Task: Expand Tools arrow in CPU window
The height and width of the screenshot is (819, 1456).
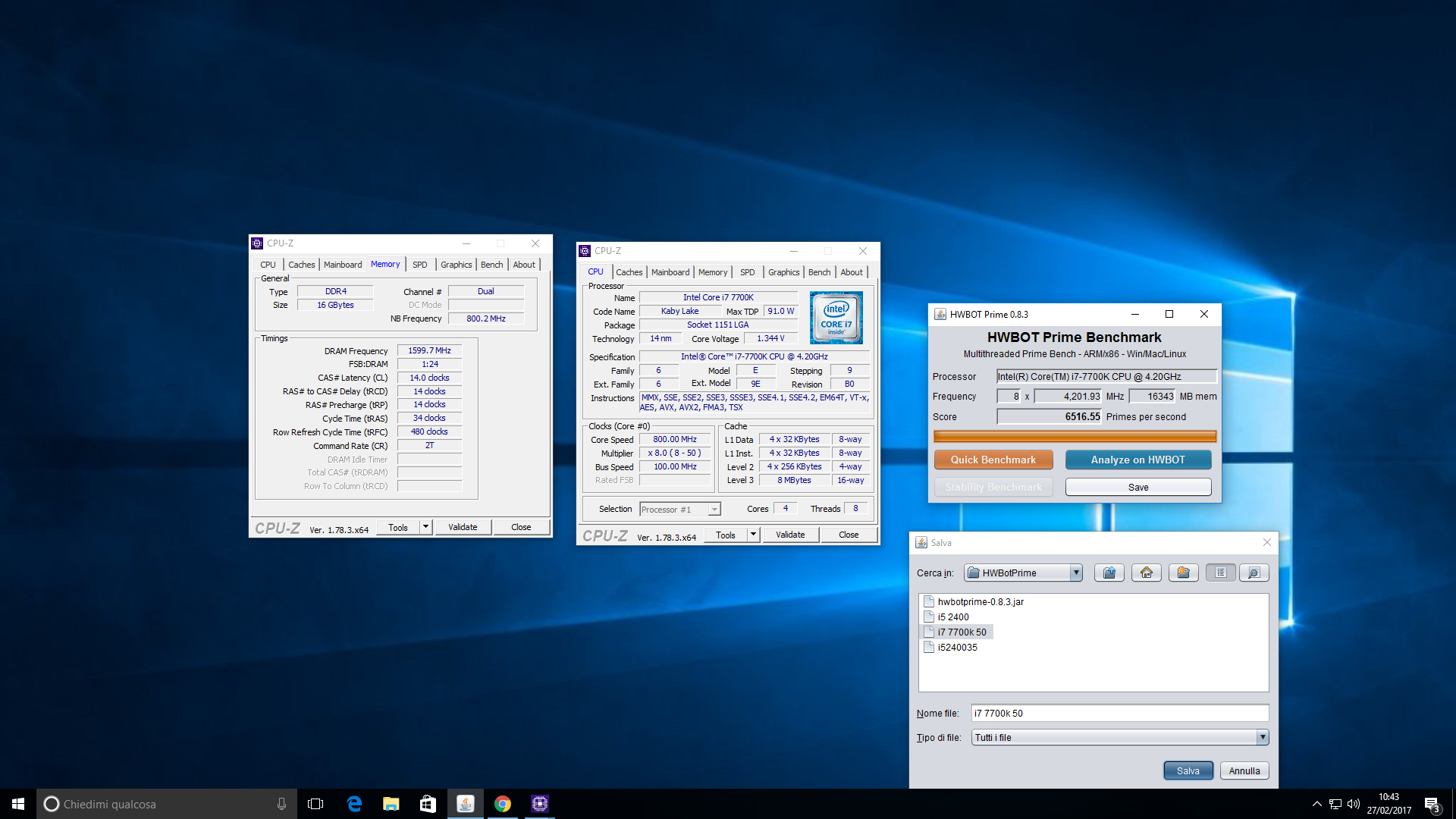Action: pyautogui.click(x=753, y=535)
